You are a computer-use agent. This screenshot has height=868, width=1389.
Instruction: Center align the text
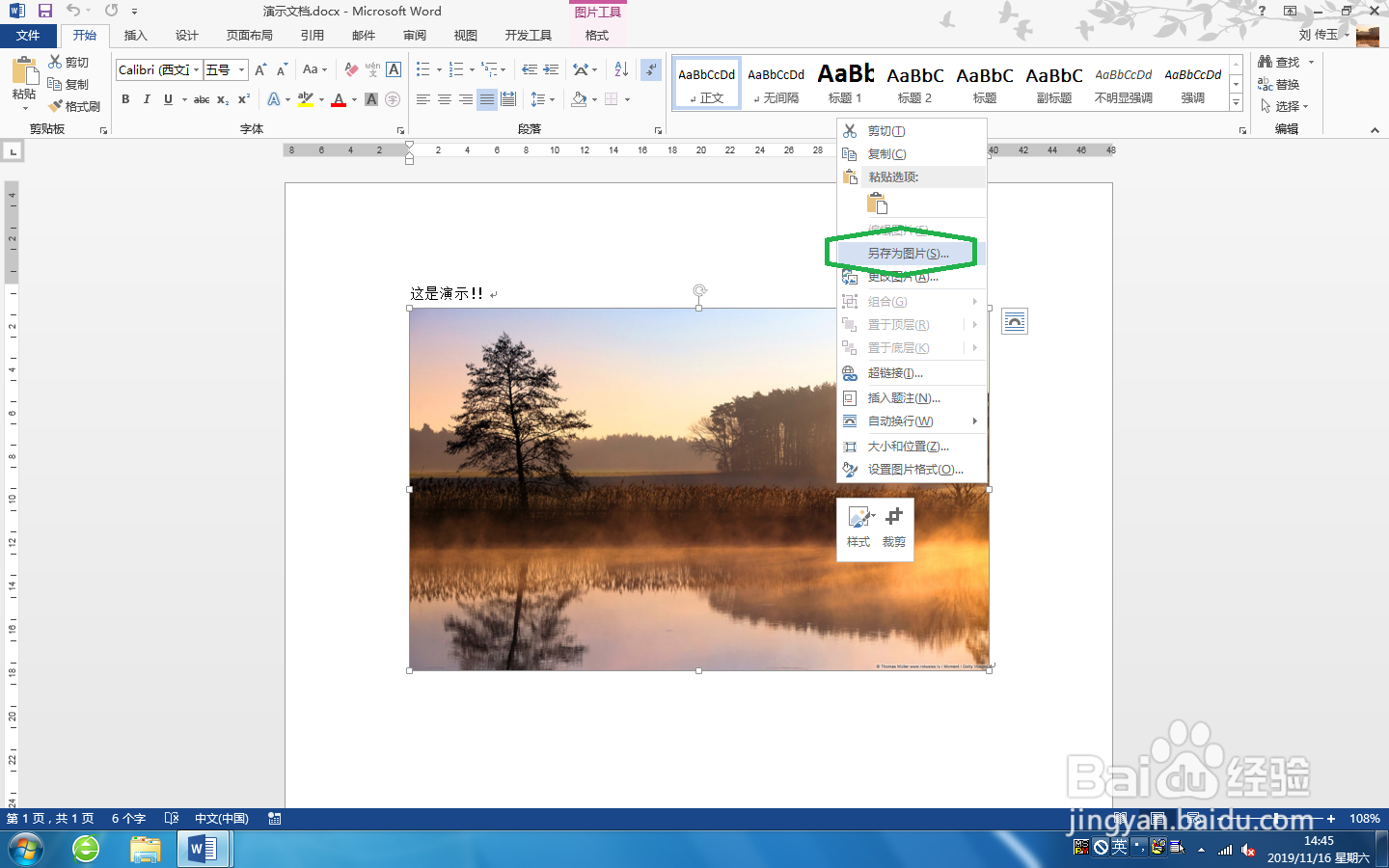(445, 99)
